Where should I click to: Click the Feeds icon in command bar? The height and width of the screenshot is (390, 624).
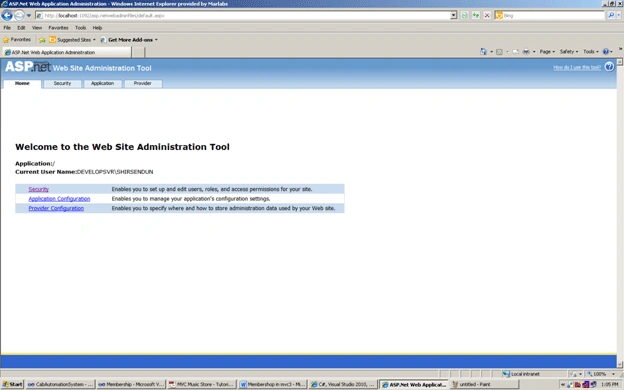(x=499, y=52)
